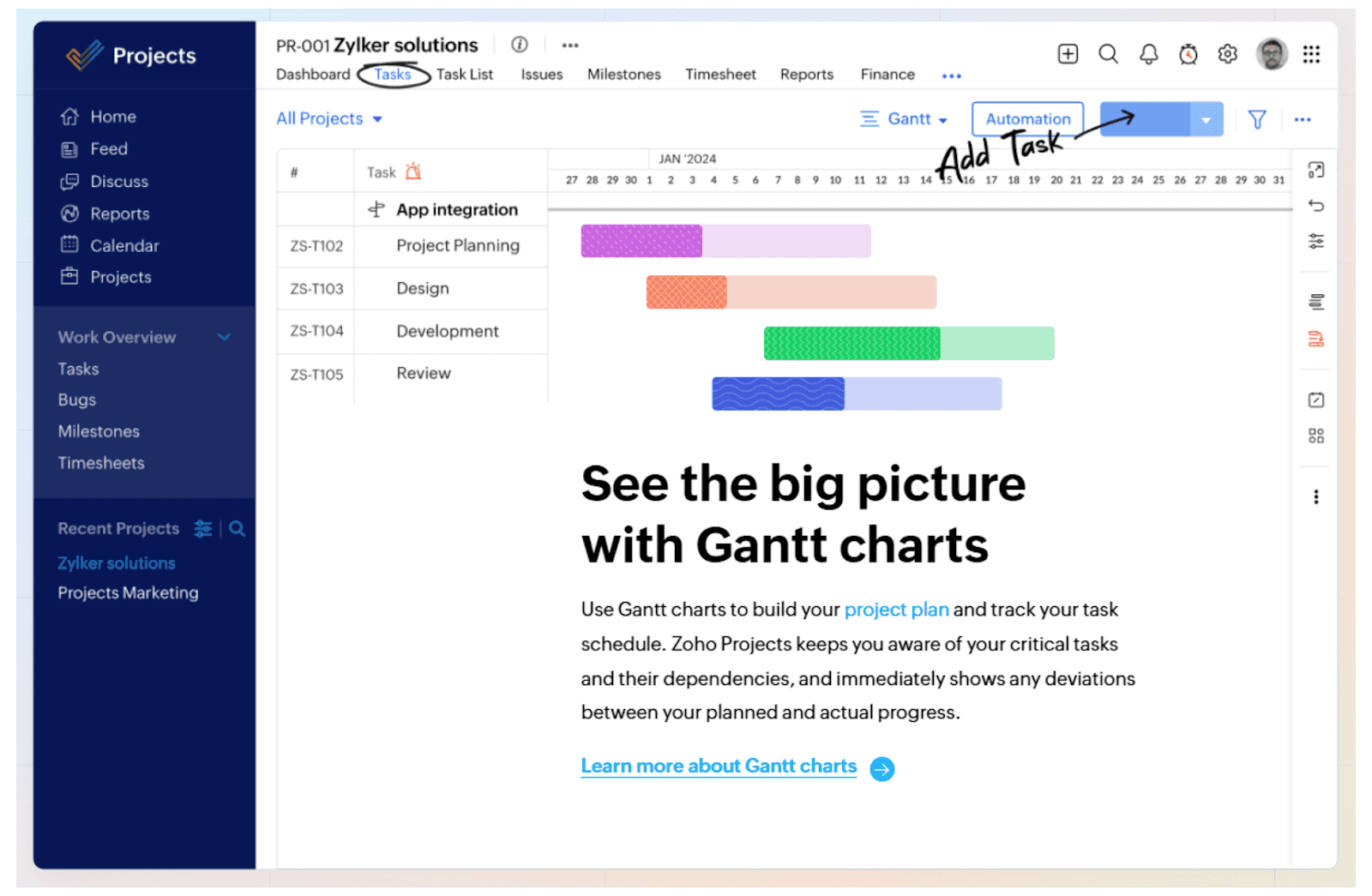Click the project info icon
The width and height of the screenshot is (1372, 896).
[x=520, y=45]
